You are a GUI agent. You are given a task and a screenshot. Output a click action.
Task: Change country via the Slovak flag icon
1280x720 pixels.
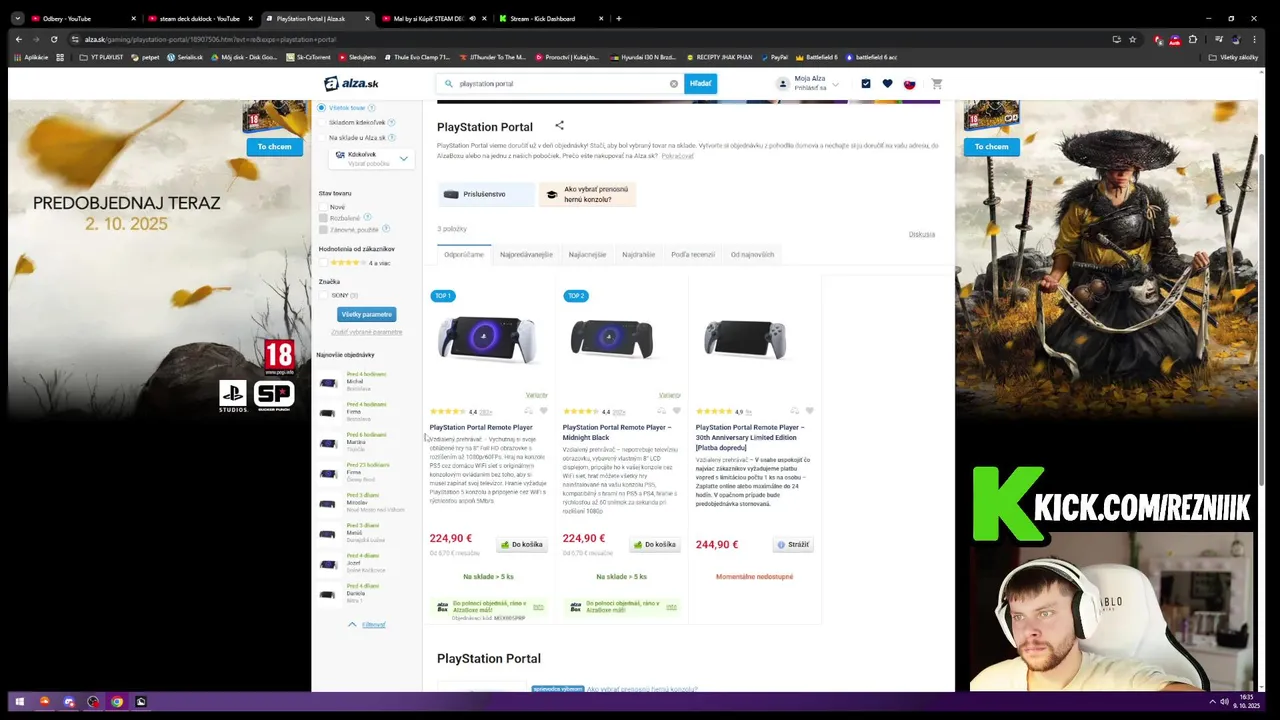click(910, 84)
